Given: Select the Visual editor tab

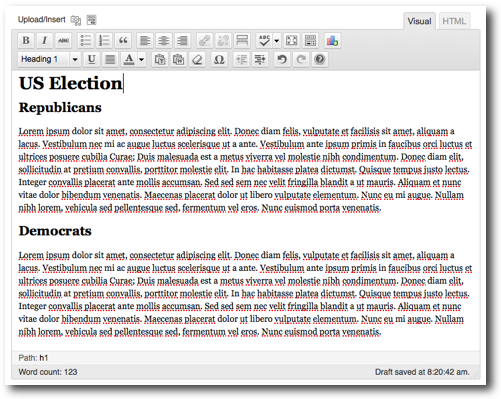Looking at the screenshot, I should click(x=419, y=21).
